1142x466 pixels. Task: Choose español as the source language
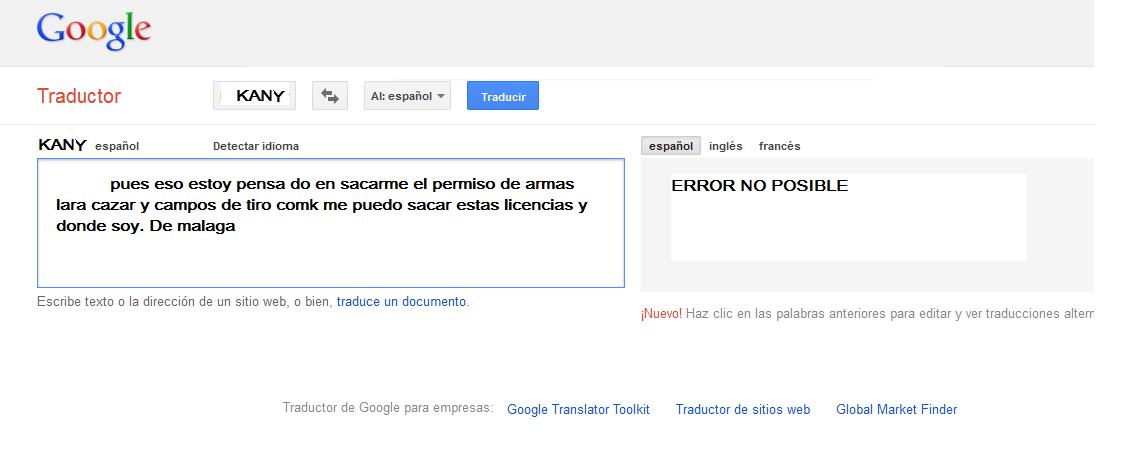tap(117, 146)
